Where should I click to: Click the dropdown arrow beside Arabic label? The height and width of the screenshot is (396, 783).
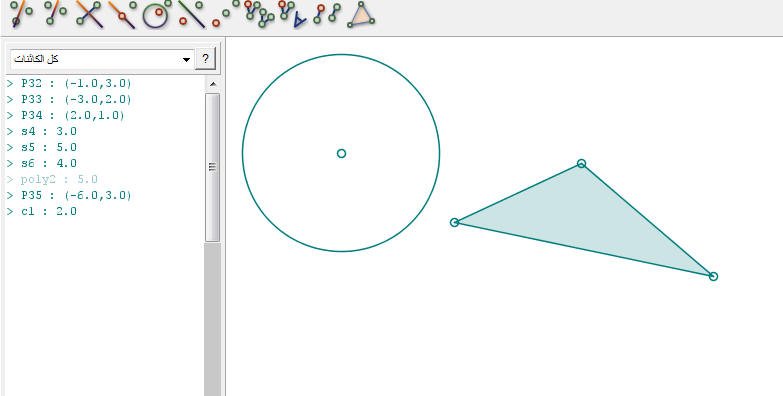click(x=186, y=59)
